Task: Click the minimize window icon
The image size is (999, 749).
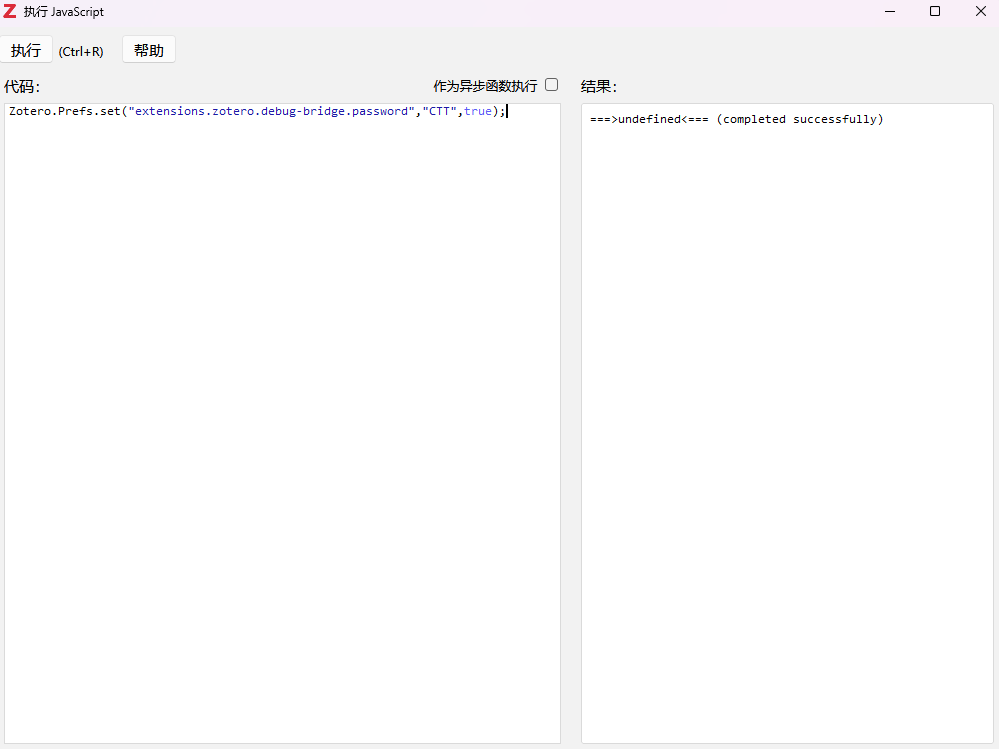Action: click(x=889, y=11)
